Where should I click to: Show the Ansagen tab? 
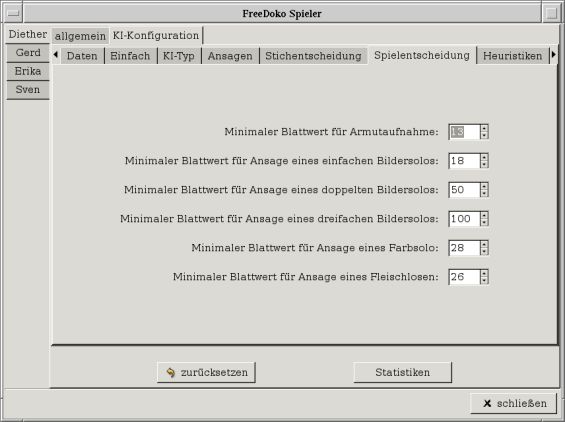230,56
